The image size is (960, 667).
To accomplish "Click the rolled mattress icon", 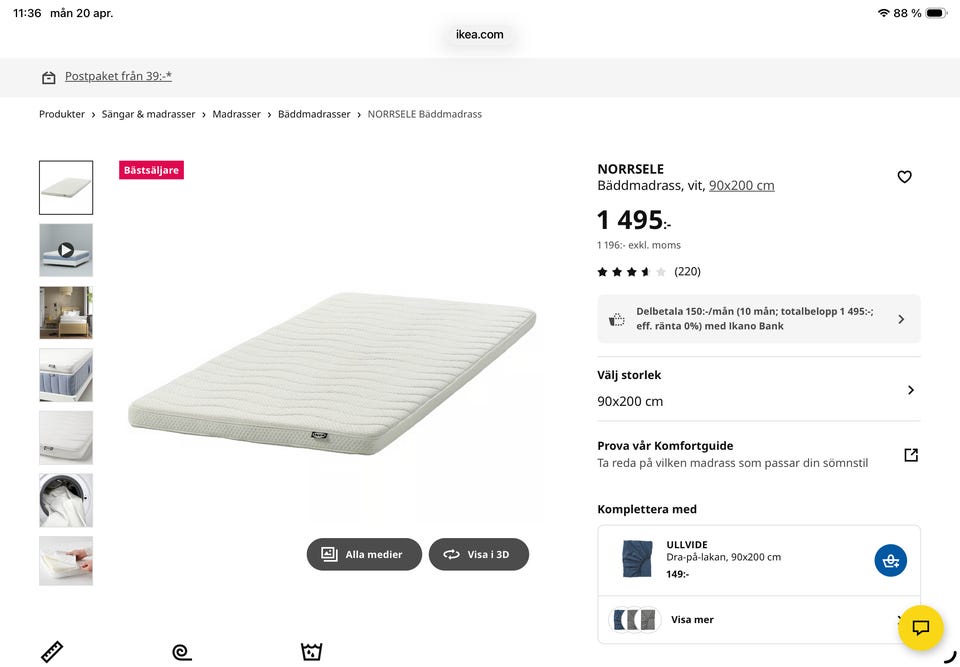I will (181, 652).
